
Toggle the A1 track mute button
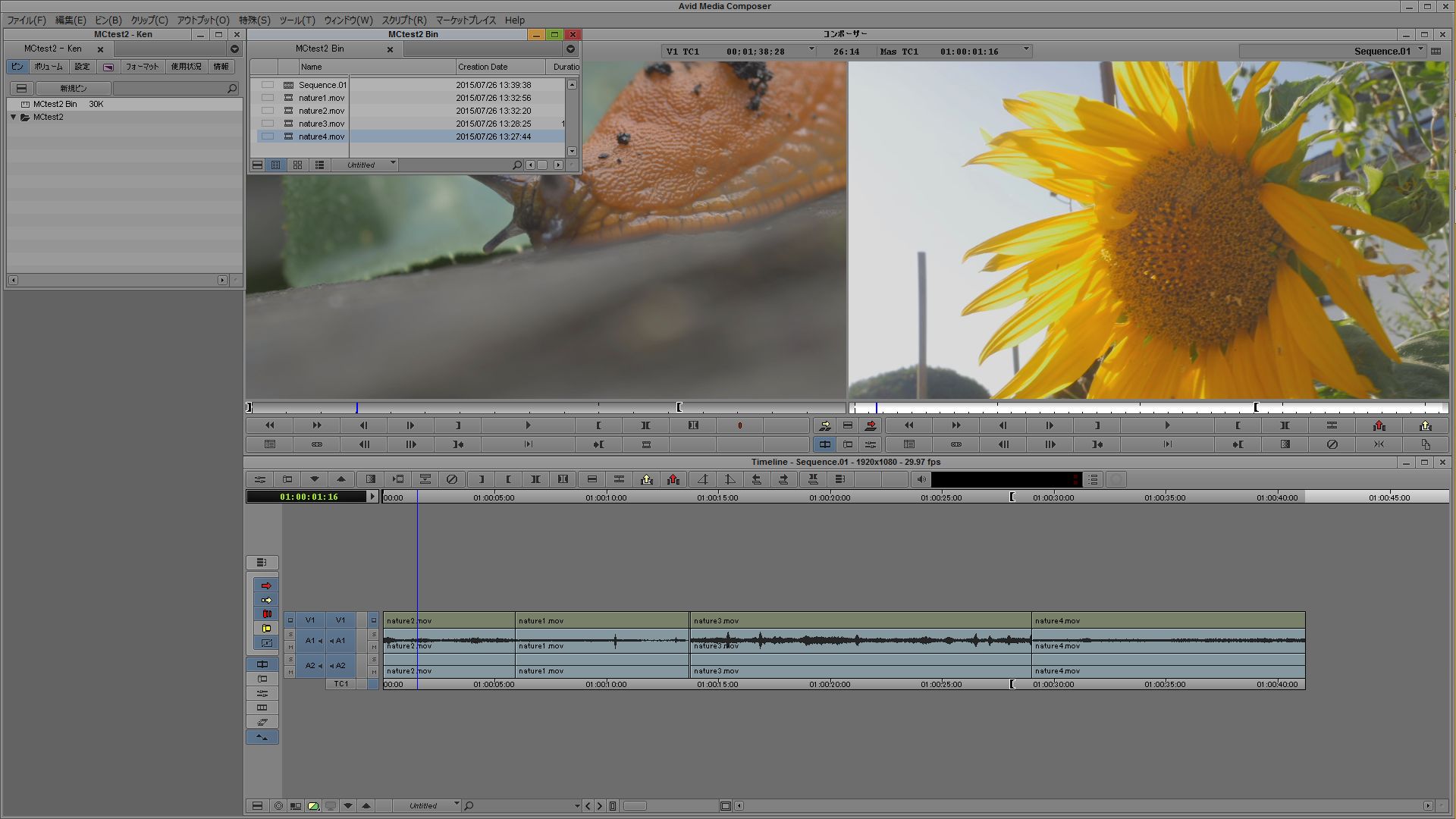coord(373,647)
